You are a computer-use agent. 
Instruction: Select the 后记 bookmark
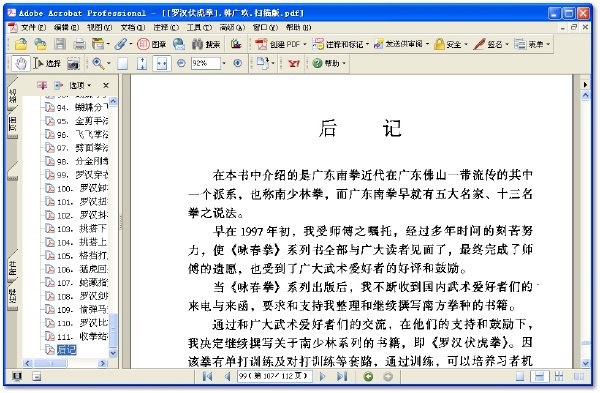pos(67,350)
